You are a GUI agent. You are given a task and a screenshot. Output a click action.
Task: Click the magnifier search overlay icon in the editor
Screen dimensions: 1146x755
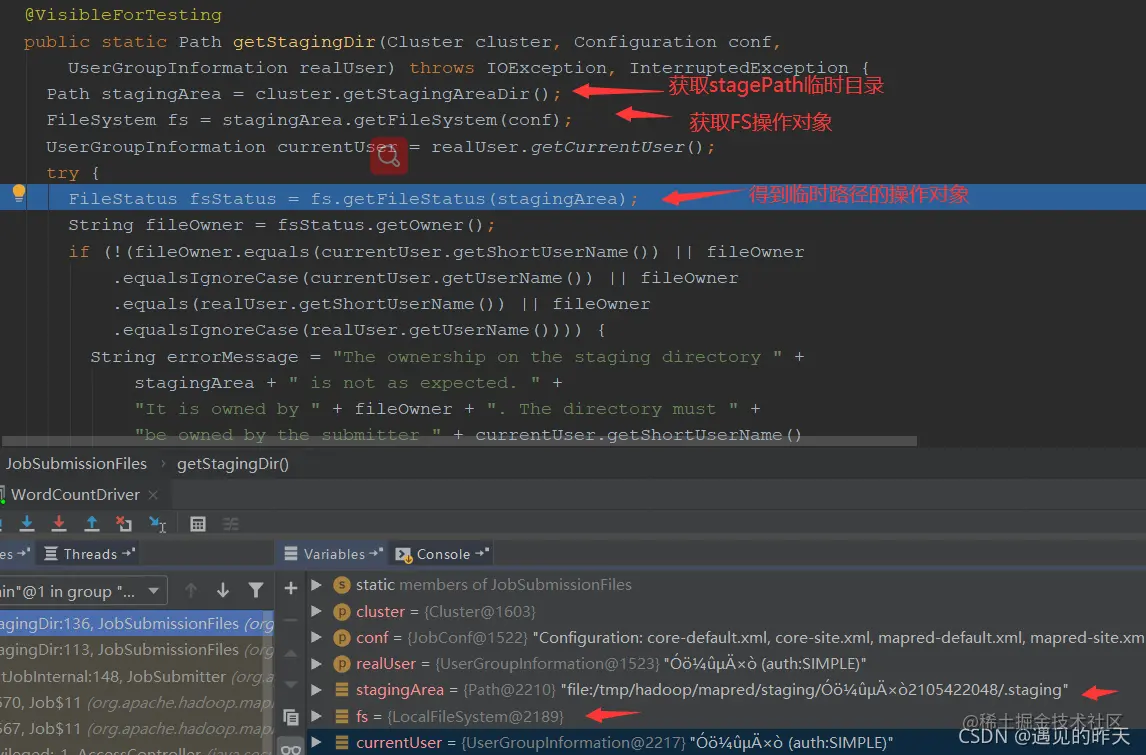click(x=389, y=155)
